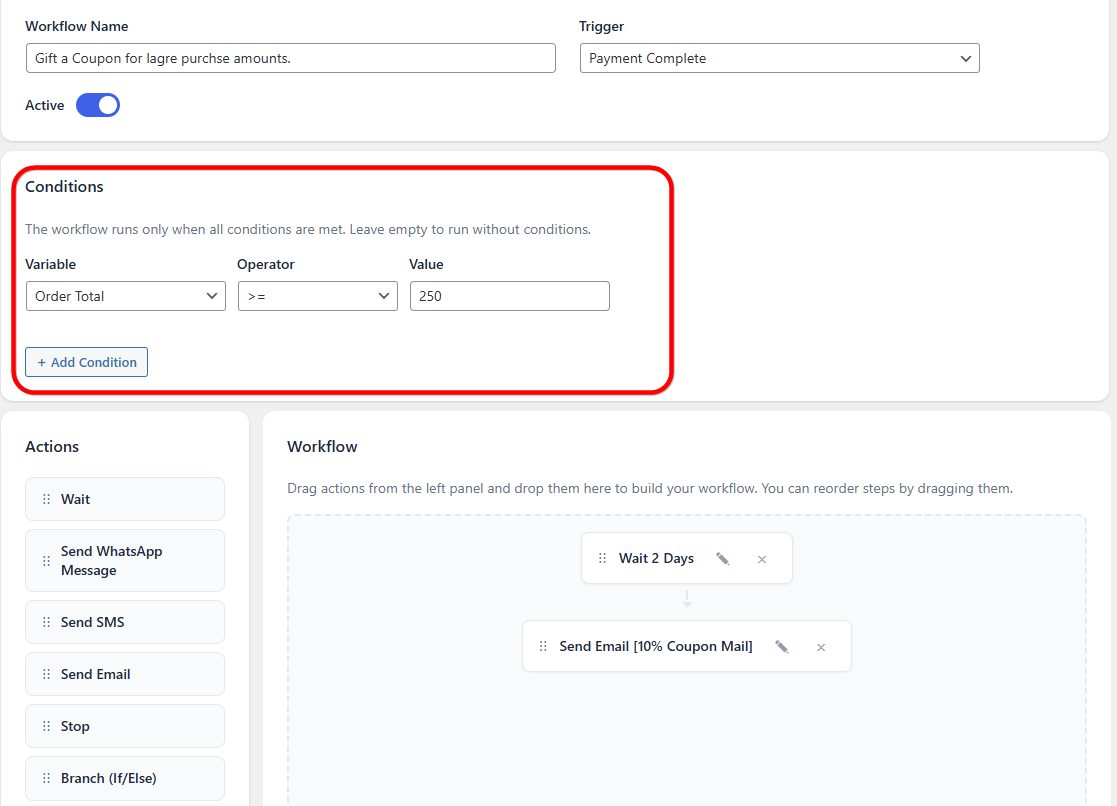This screenshot has width=1117, height=806.
Task: Click drag handle on Wait 2 Days step
Action: click(602, 558)
